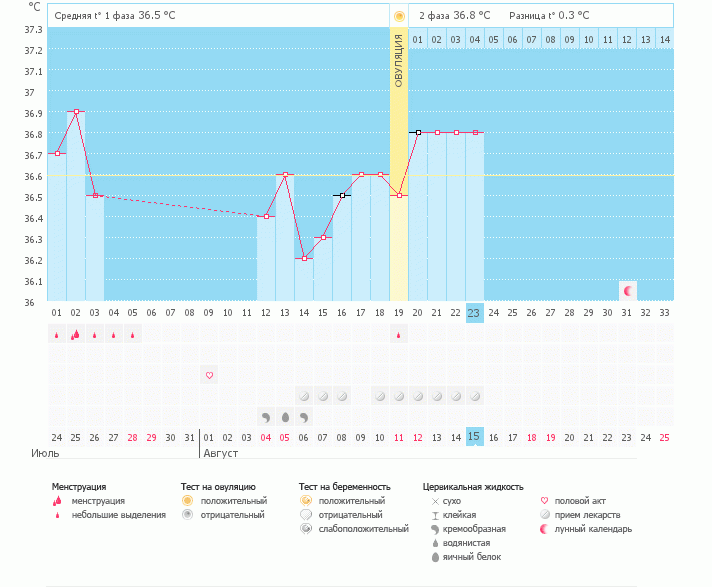712x587 pixels.
Task: Click the 'яичный белок' cervical fluid legend item
Action: click(470, 556)
